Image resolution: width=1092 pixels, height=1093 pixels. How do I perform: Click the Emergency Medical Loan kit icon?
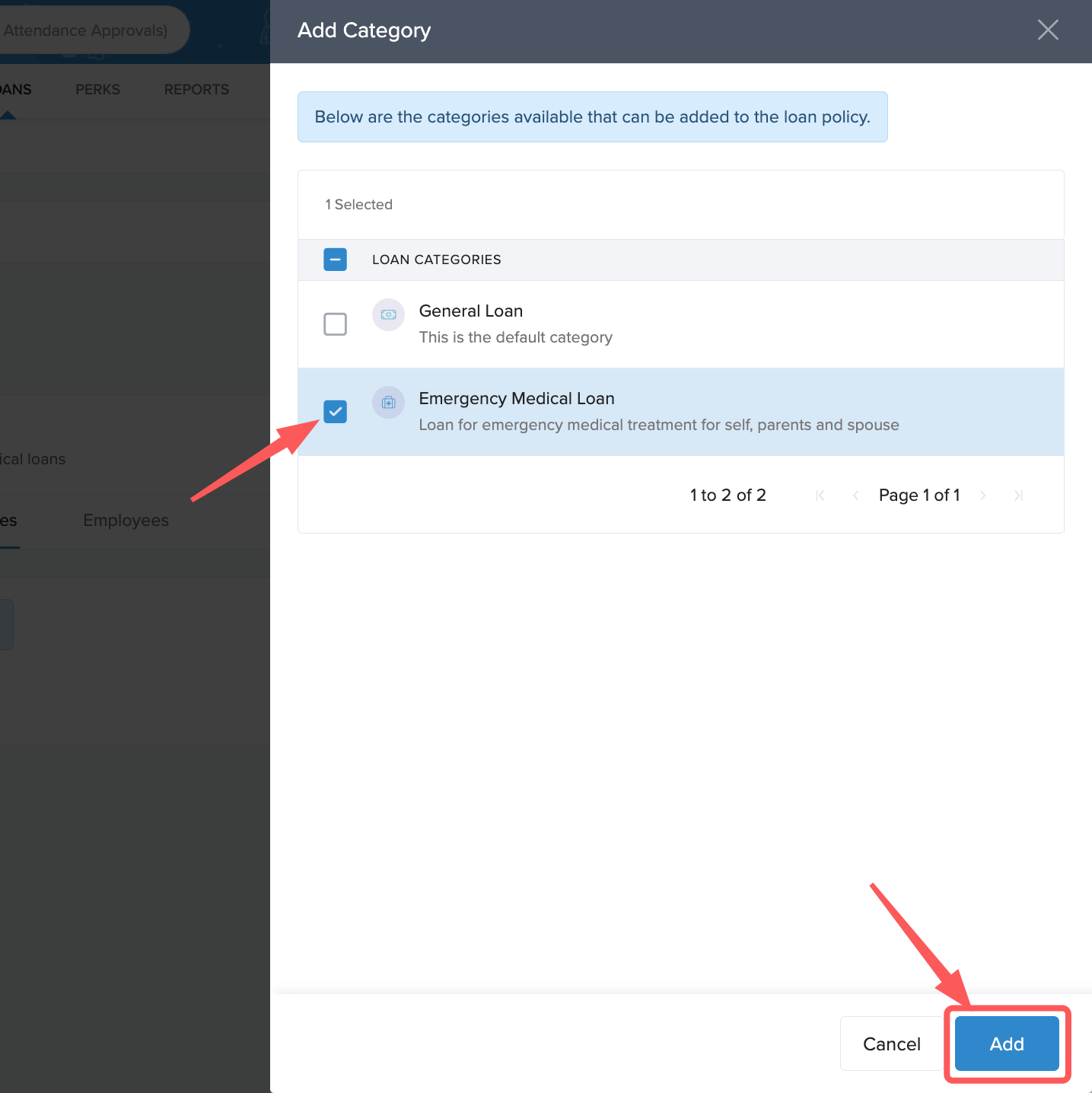pyautogui.click(x=388, y=402)
